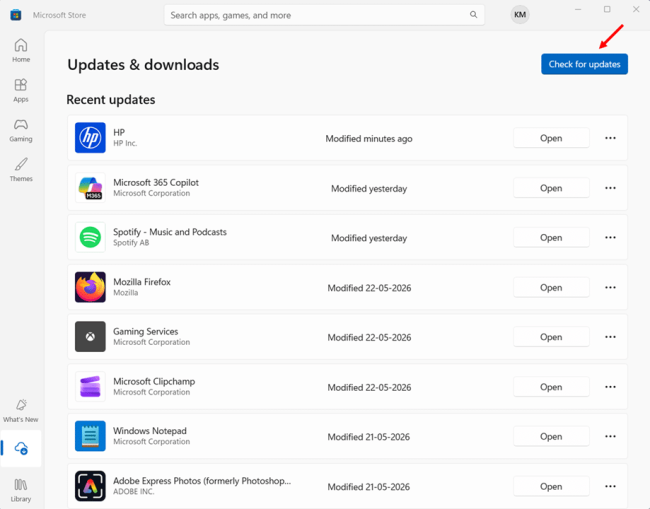Select the 'Mozilla Firefox' title text
This screenshot has height=509, width=650.
coord(142,282)
